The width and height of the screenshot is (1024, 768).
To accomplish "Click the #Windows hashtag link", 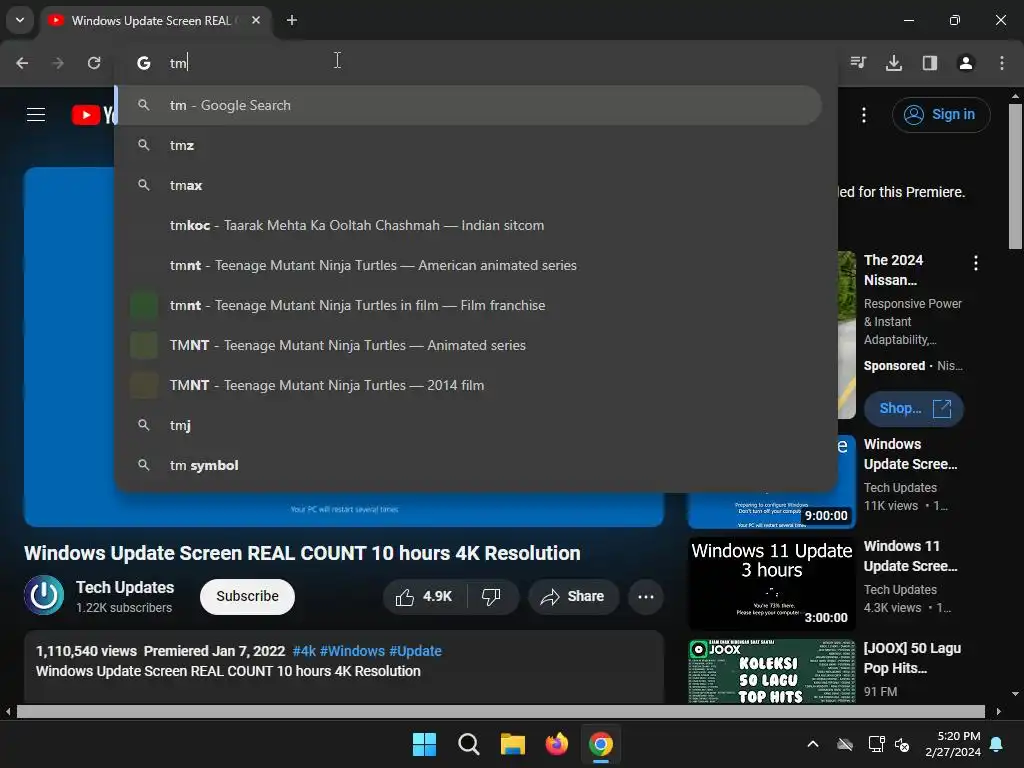I will click(x=353, y=651).
